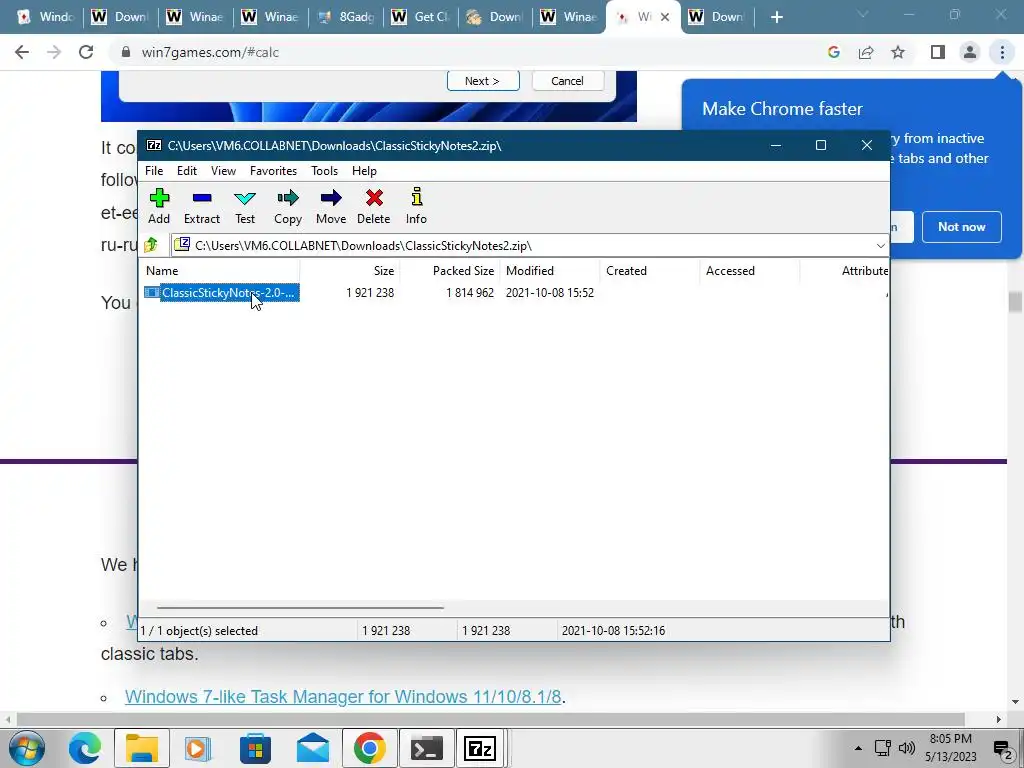The height and width of the screenshot is (768, 1024).
Task: Reload the page in Chrome
Action: coord(86,52)
